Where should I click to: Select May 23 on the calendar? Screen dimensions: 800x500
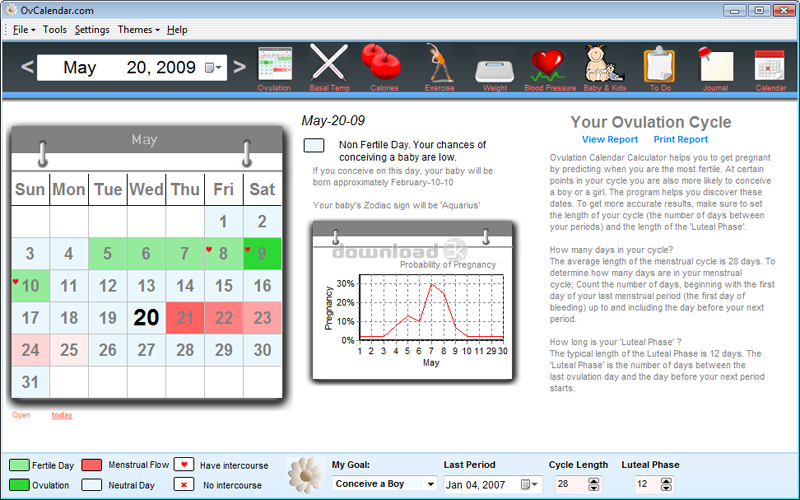pos(262,318)
